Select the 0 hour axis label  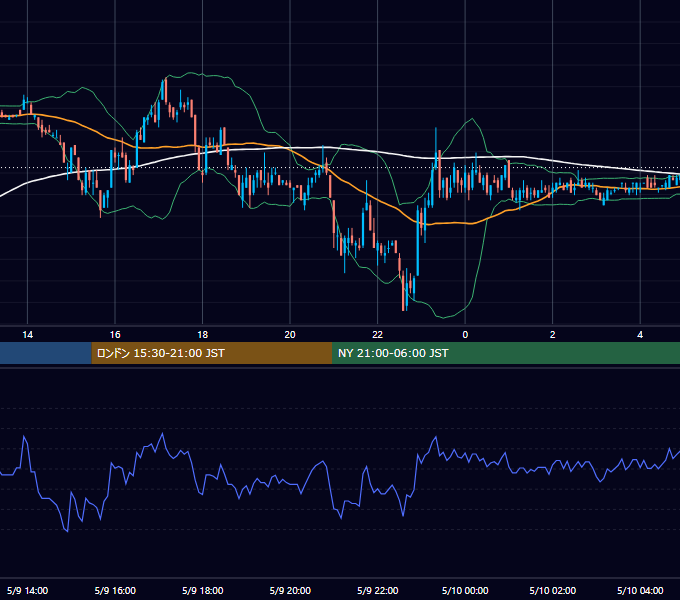tap(465, 335)
